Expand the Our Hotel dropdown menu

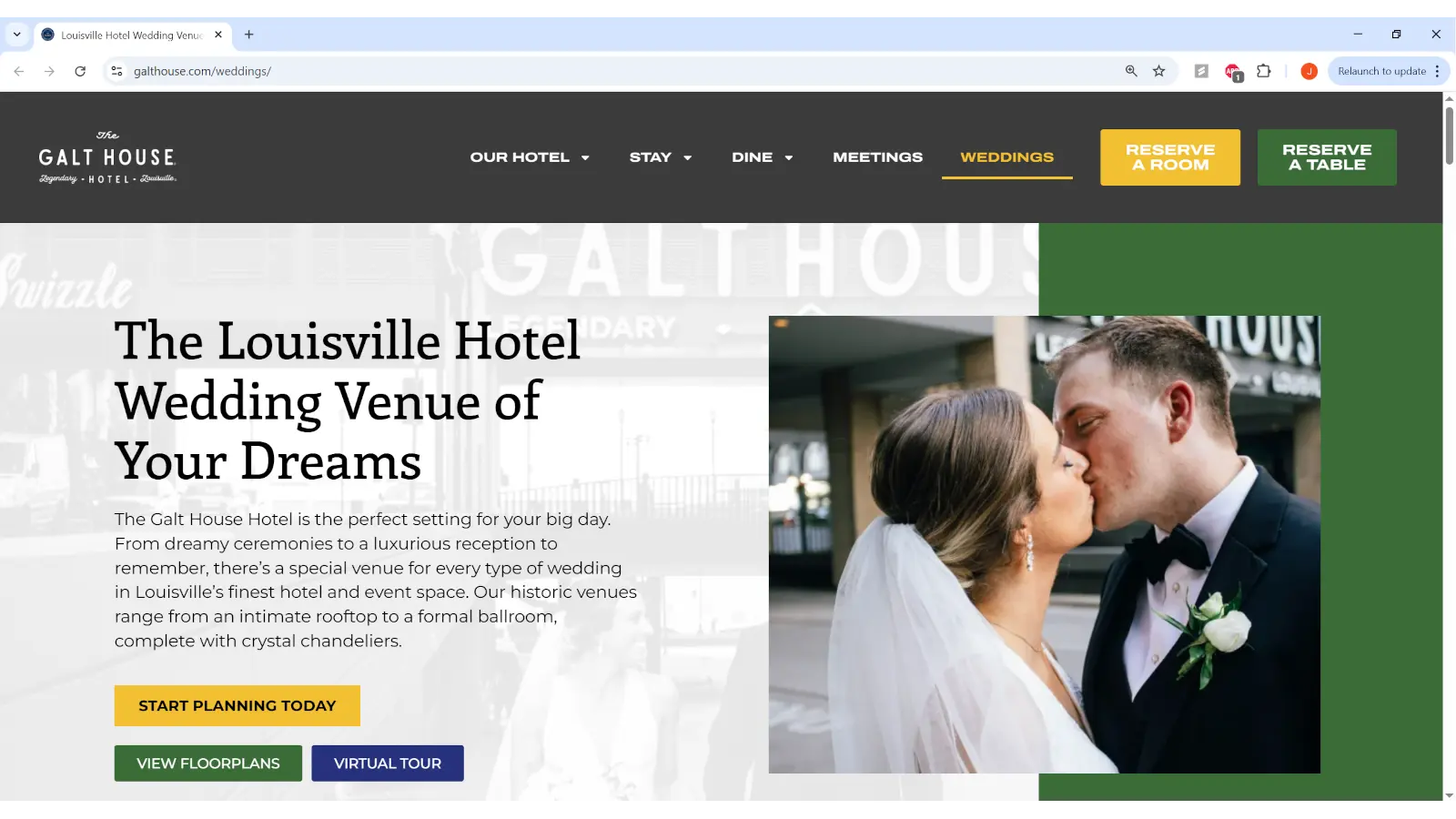(x=530, y=157)
